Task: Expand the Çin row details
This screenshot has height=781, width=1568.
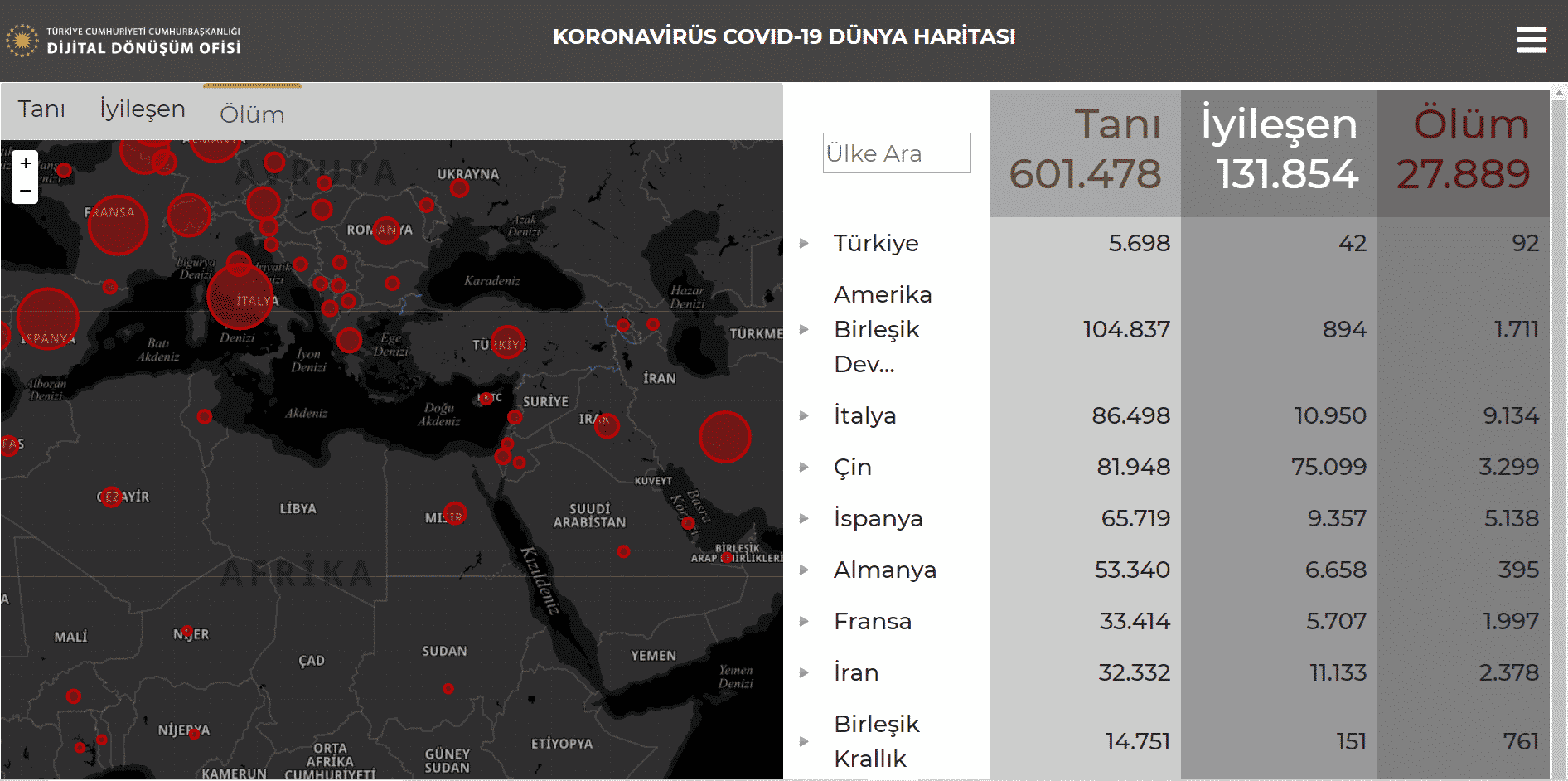Action: [x=804, y=467]
